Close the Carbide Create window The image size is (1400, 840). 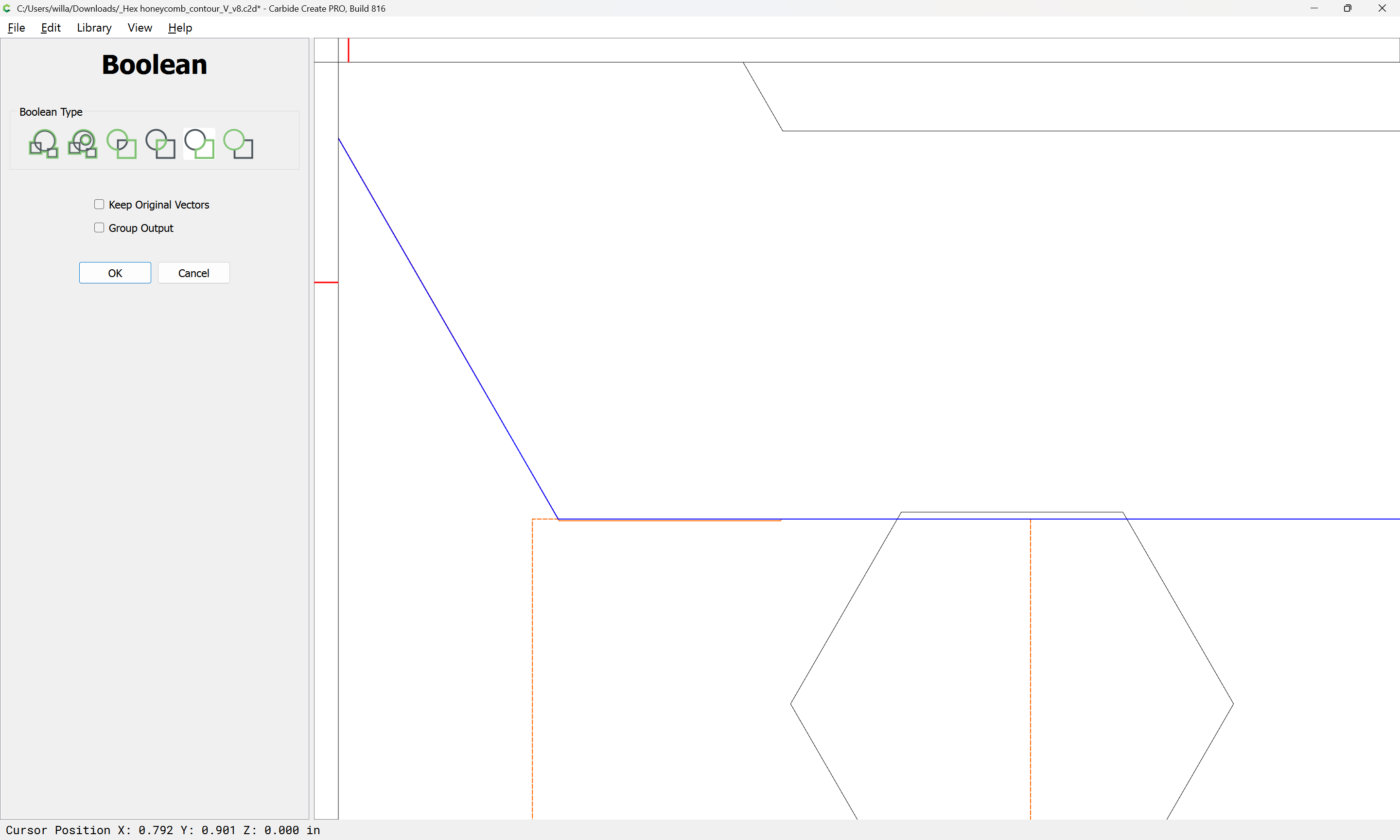(x=1382, y=8)
